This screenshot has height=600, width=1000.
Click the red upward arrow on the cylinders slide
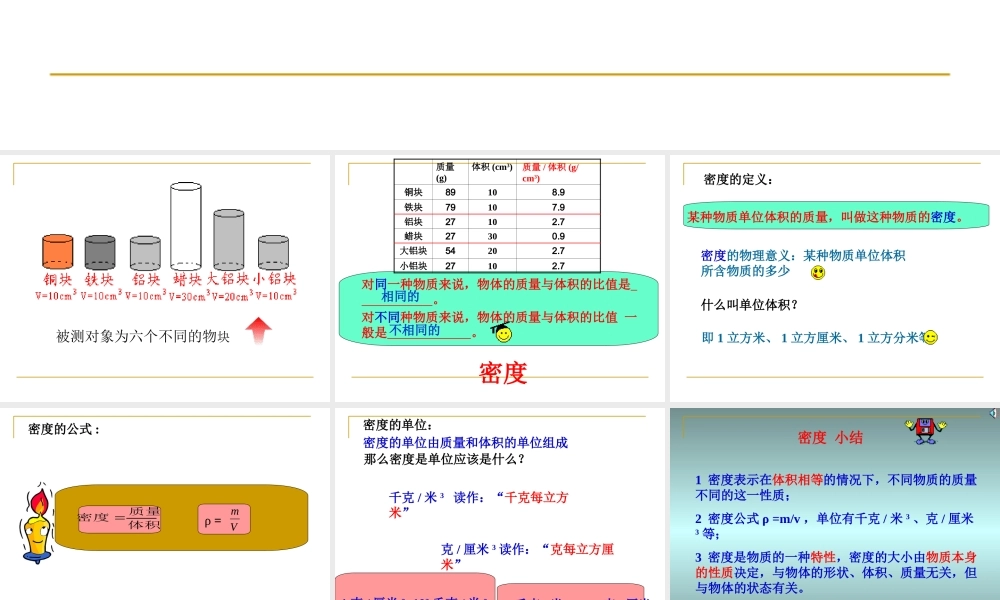pos(258,331)
